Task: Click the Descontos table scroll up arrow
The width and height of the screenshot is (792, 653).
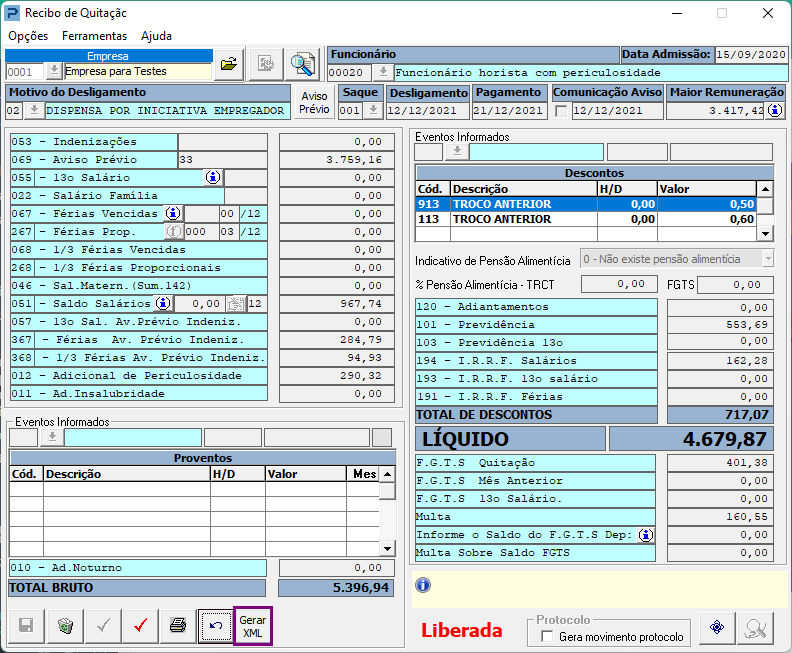Action: pyautogui.click(x=765, y=189)
